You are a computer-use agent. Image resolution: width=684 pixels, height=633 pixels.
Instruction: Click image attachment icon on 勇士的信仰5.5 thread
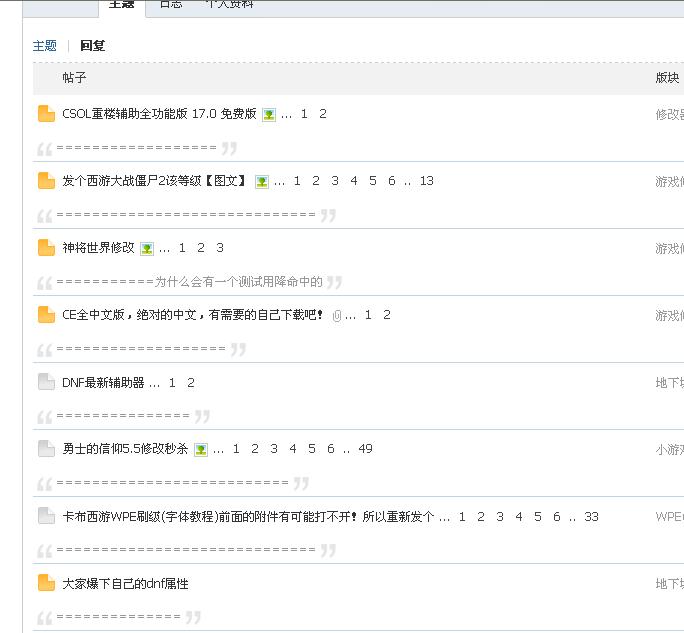click(x=201, y=449)
